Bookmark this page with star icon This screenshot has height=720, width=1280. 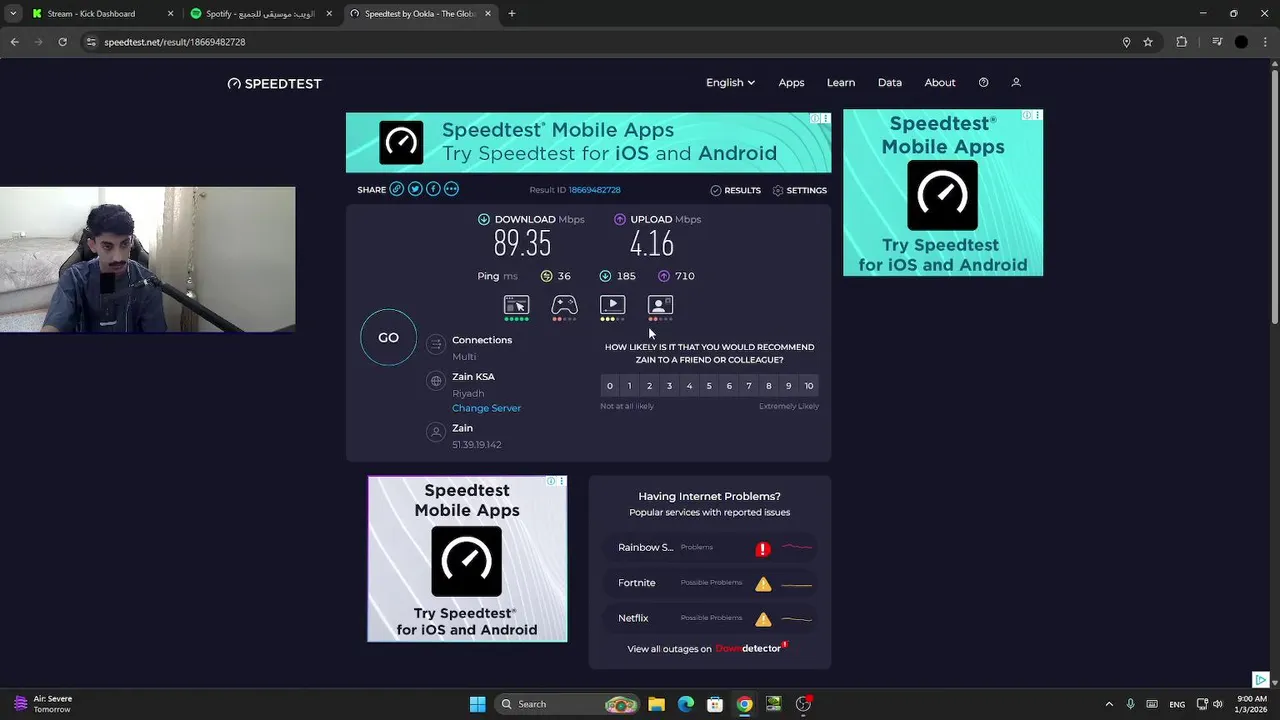(x=1148, y=42)
